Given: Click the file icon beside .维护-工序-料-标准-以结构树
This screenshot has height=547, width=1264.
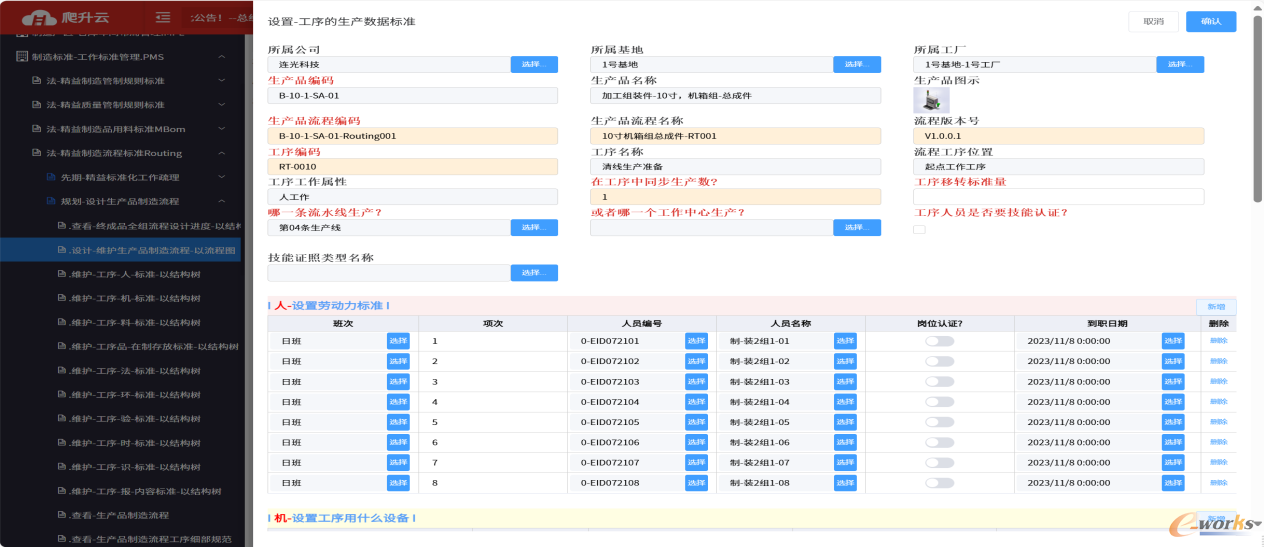Looking at the screenshot, I should (x=61, y=322).
